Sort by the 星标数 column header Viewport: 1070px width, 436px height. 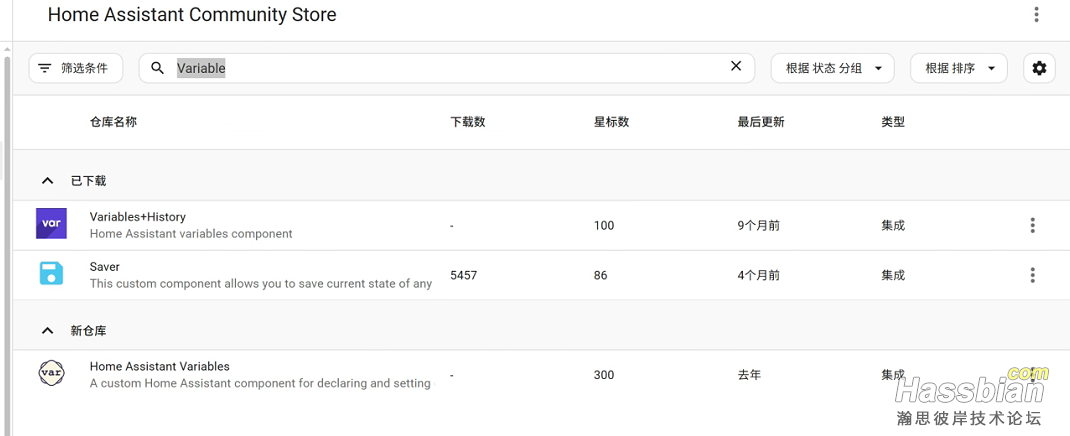coord(611,122)
